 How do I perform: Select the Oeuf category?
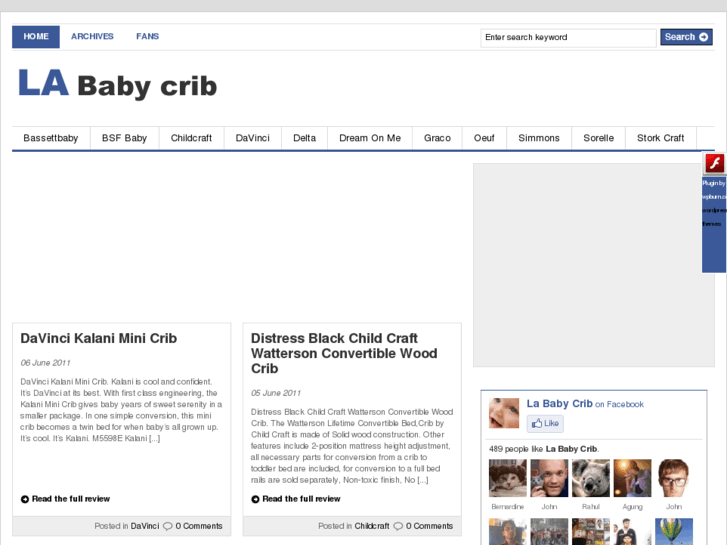point(484,138)
